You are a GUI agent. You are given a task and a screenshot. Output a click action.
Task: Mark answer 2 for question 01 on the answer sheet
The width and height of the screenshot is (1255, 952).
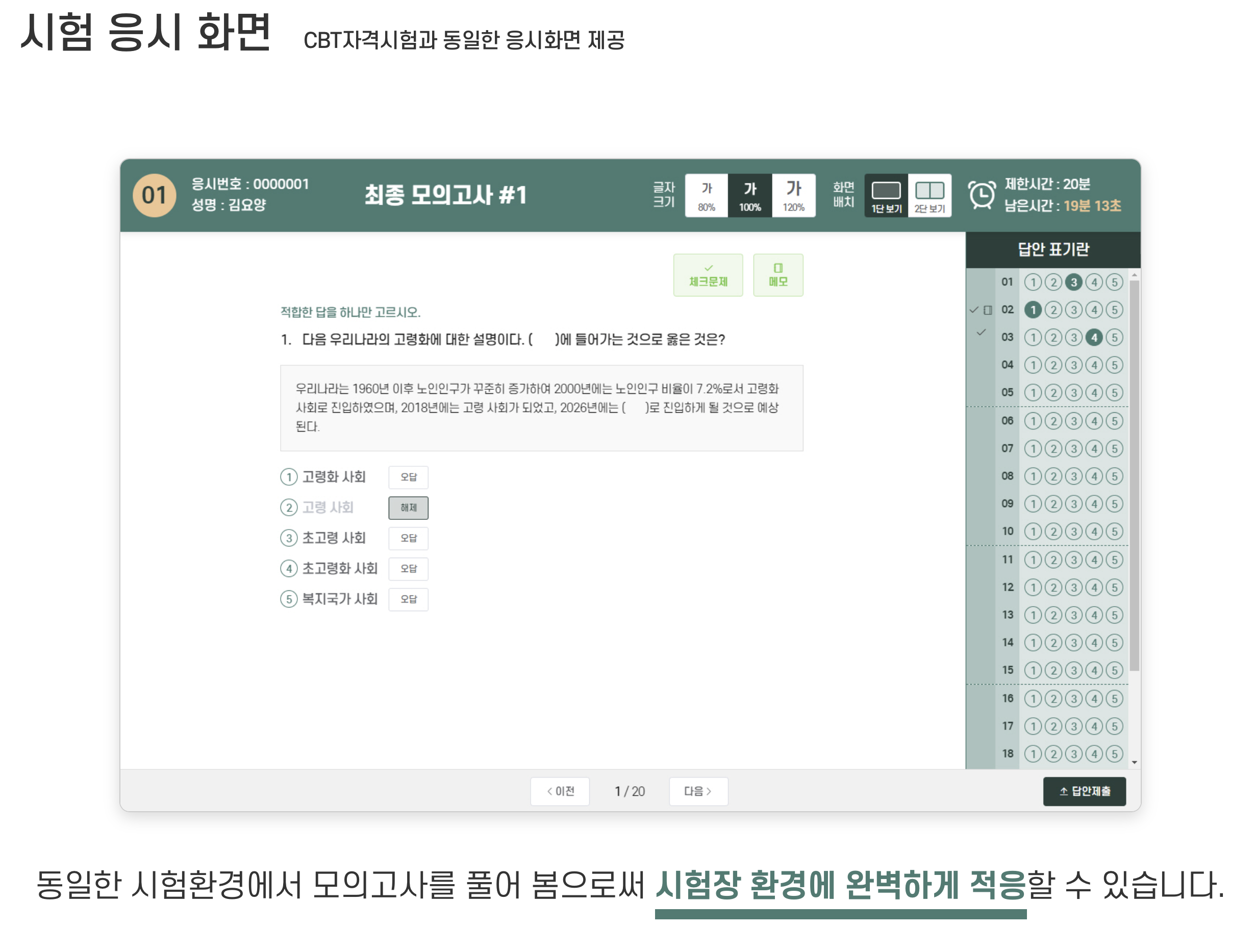pos(1053,282)
